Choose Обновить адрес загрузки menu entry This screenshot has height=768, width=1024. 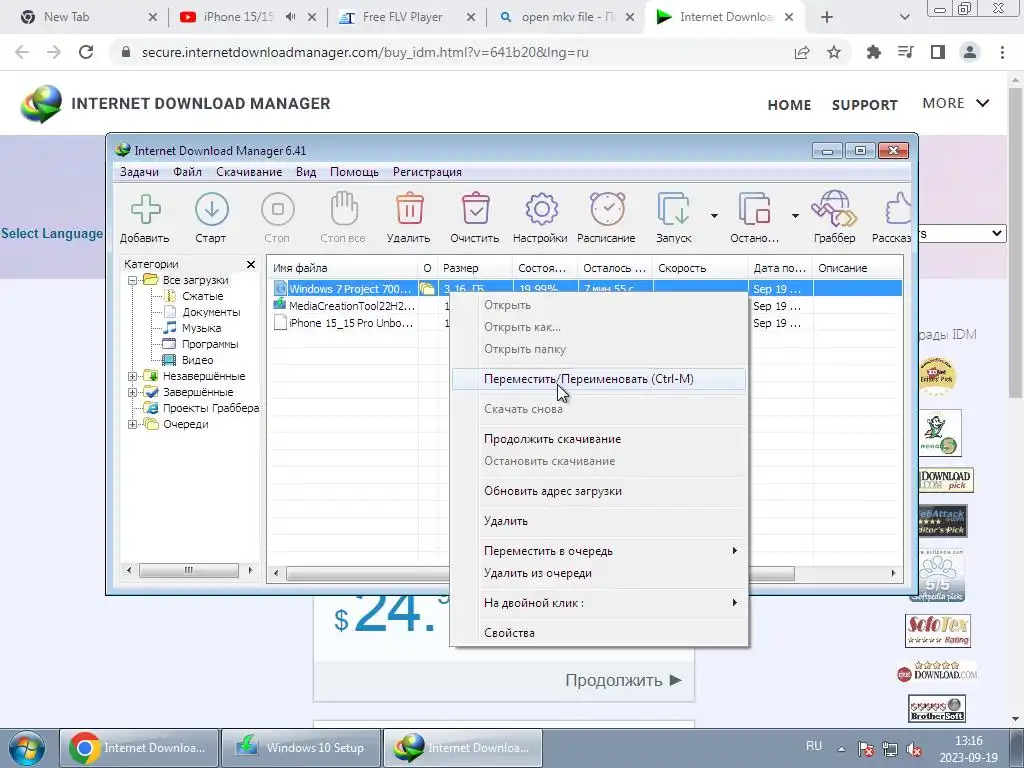coord(598,491)
